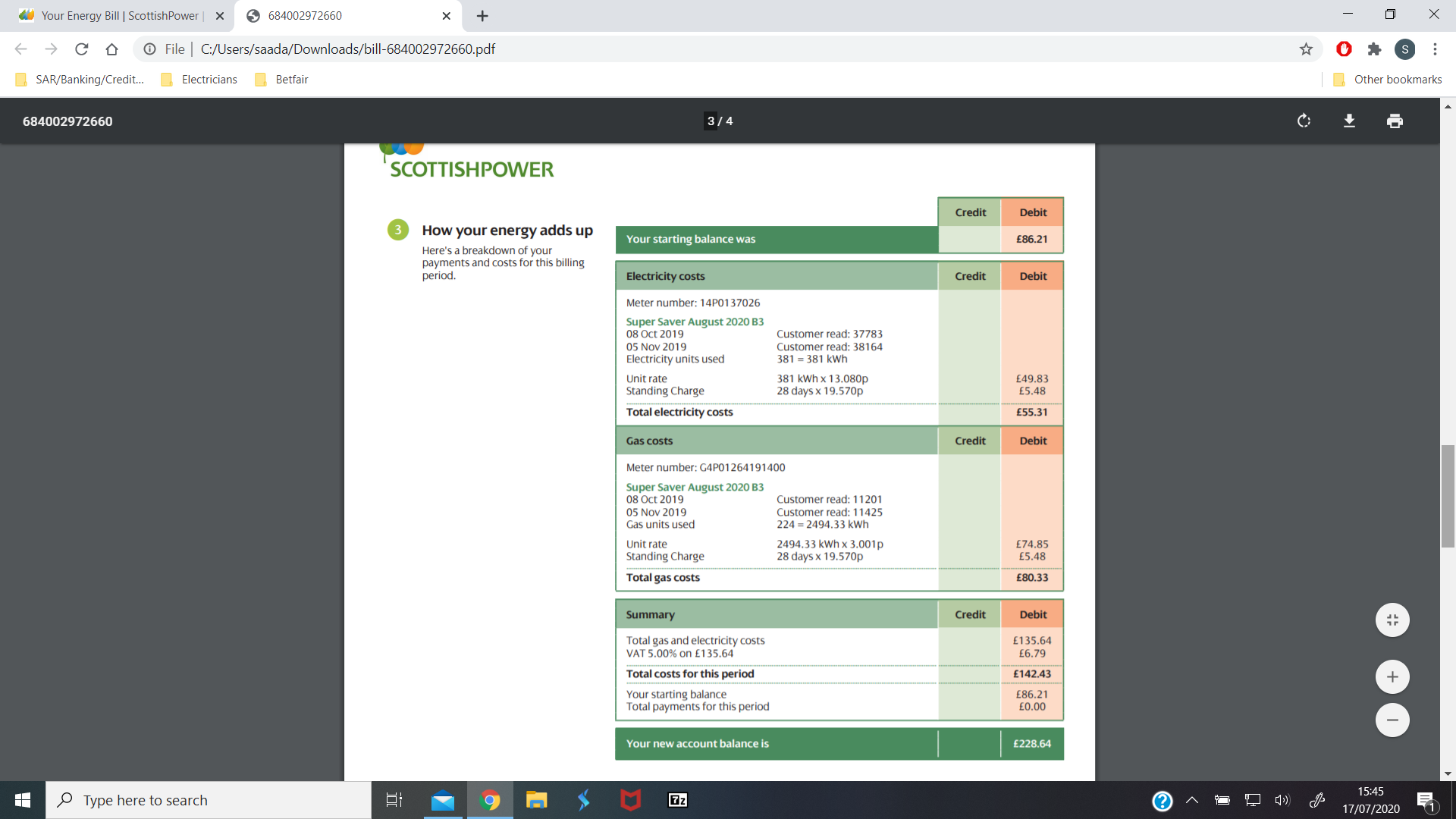Print the PDF bill

pos(1395,121)
